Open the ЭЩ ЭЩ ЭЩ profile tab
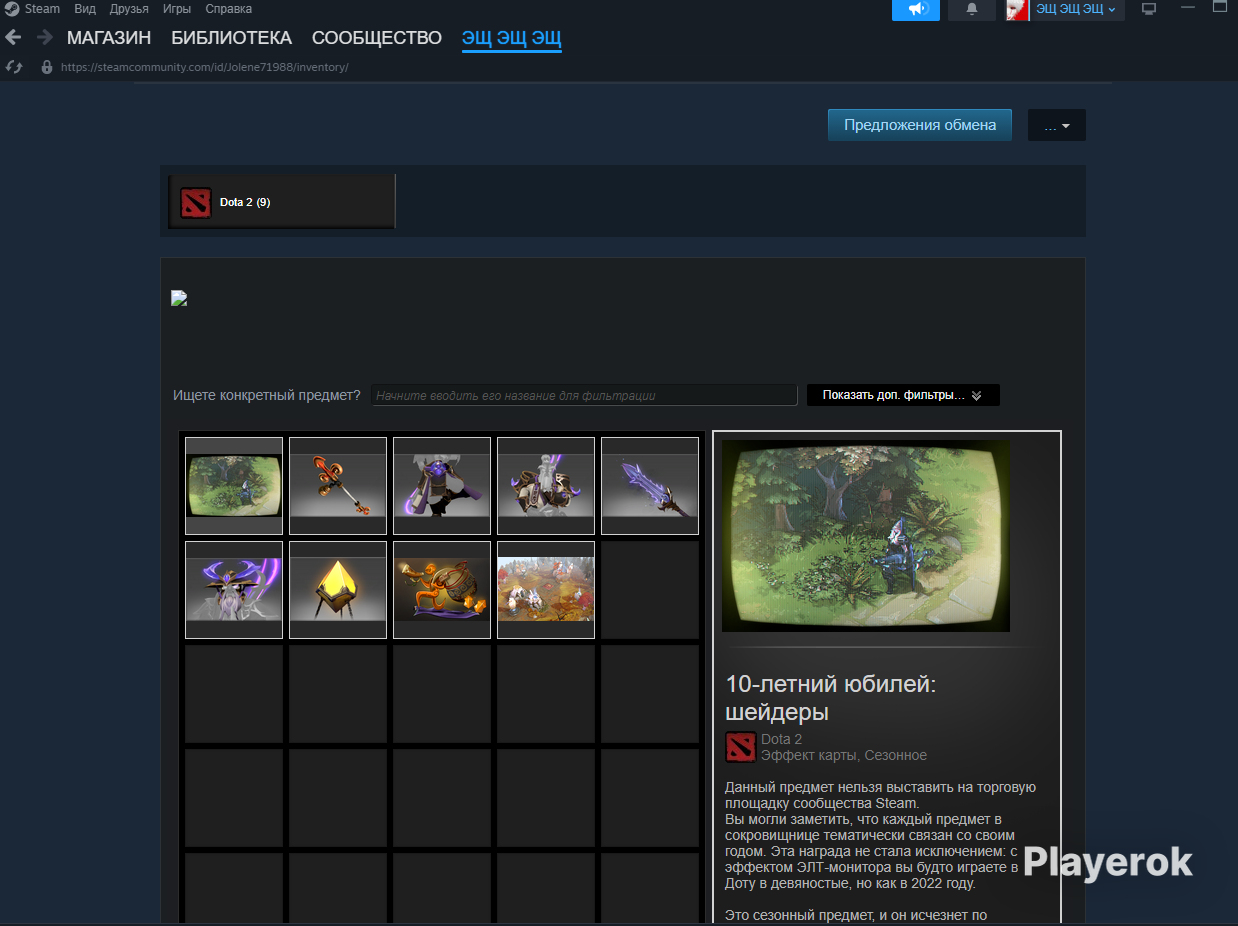 (511, 38)
